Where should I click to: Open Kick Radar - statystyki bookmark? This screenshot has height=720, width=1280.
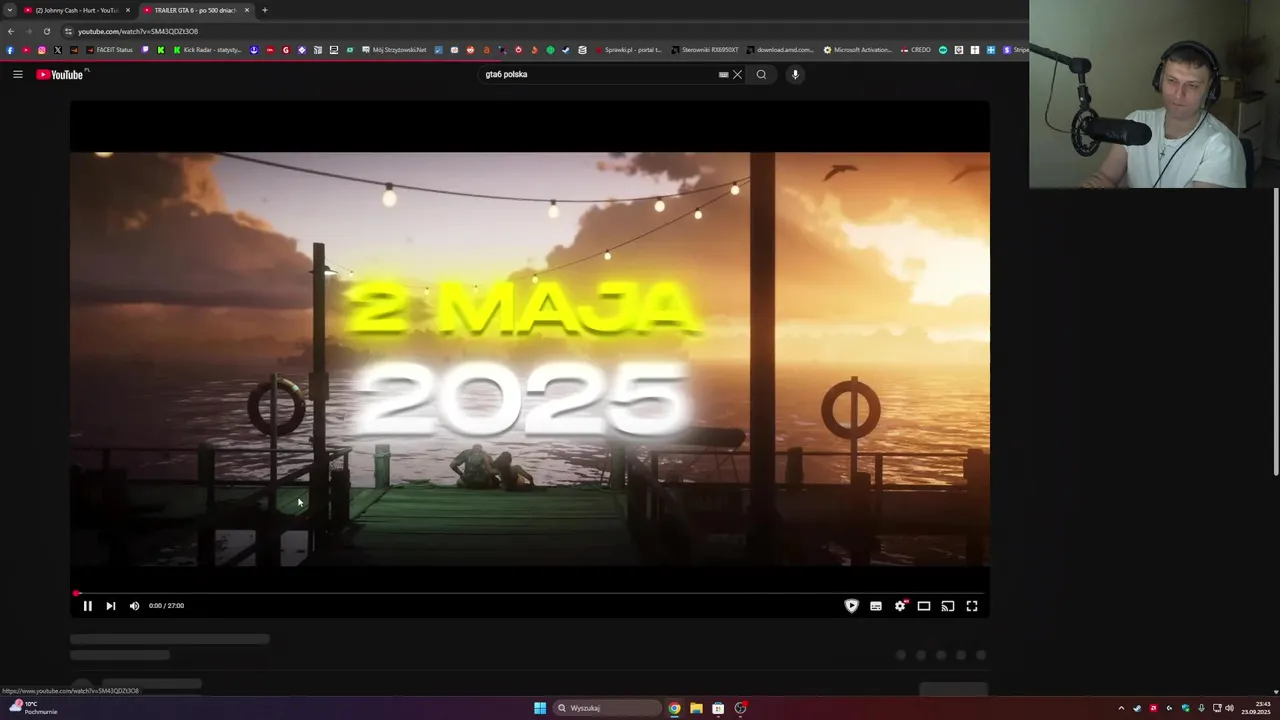click(x=208, y=50)
